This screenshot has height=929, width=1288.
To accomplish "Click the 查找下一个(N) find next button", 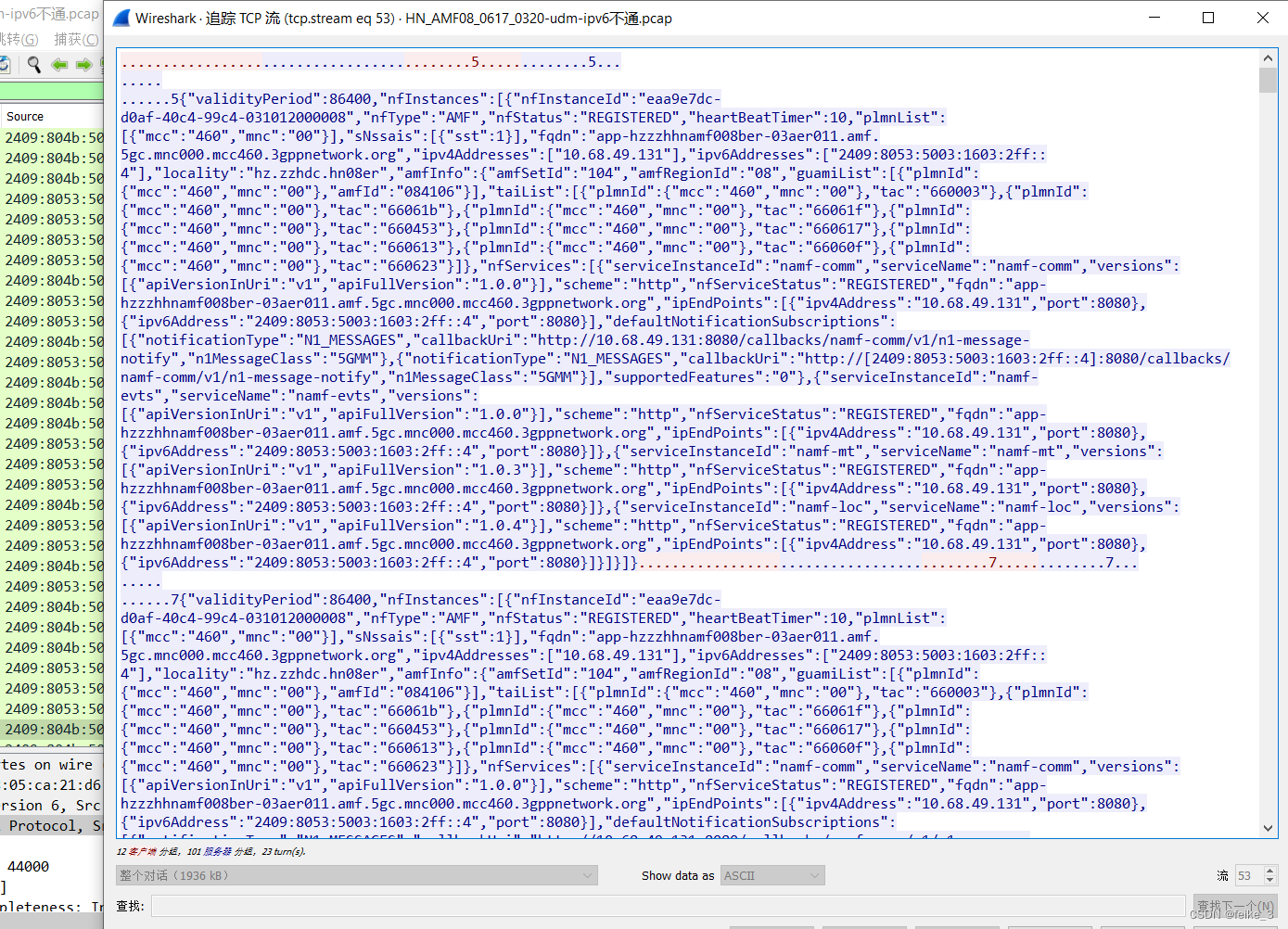I will (x=1235, y=906).
